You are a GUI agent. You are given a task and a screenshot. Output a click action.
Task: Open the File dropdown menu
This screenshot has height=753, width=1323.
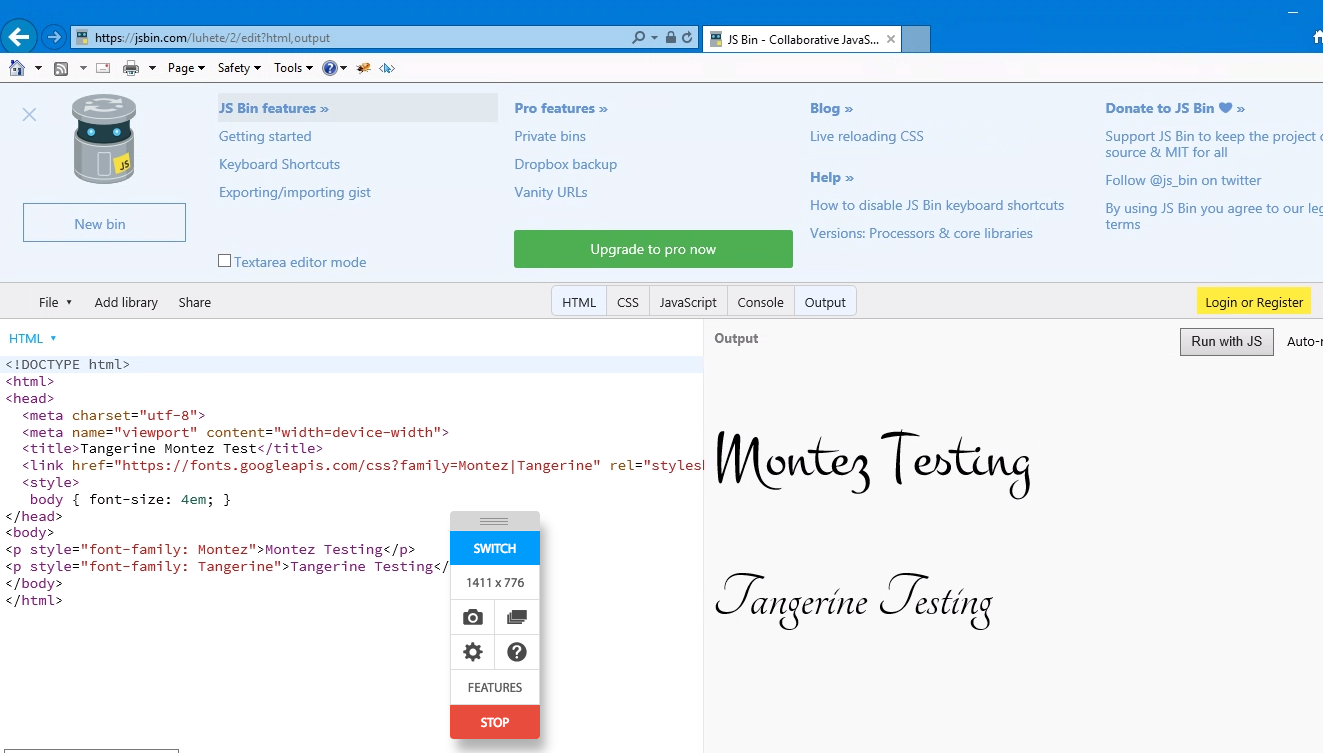click(x=55, y=302)
